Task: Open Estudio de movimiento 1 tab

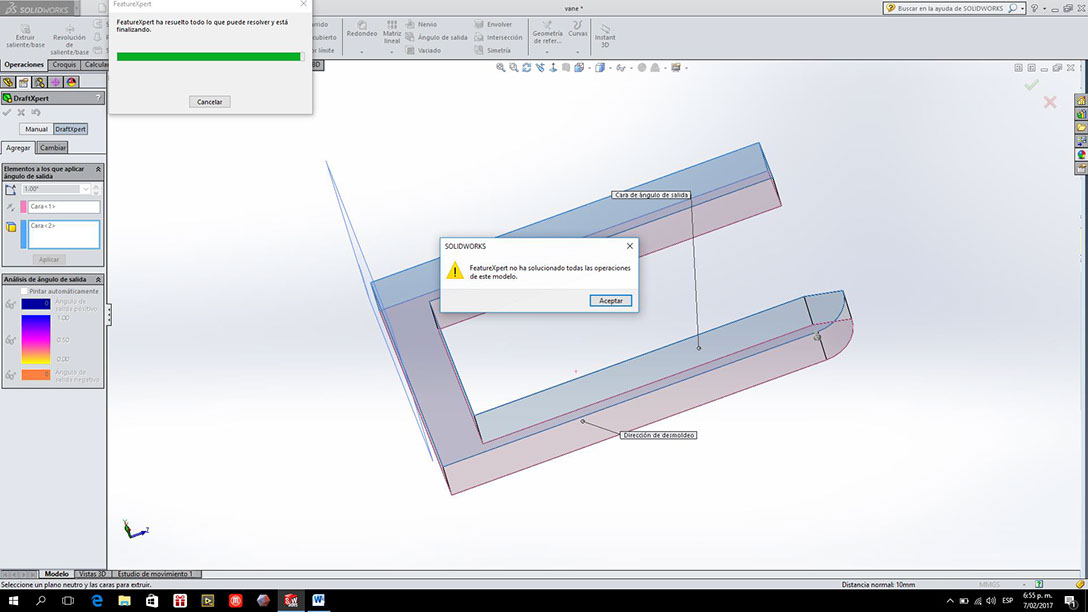Action: tap(155, 574)
